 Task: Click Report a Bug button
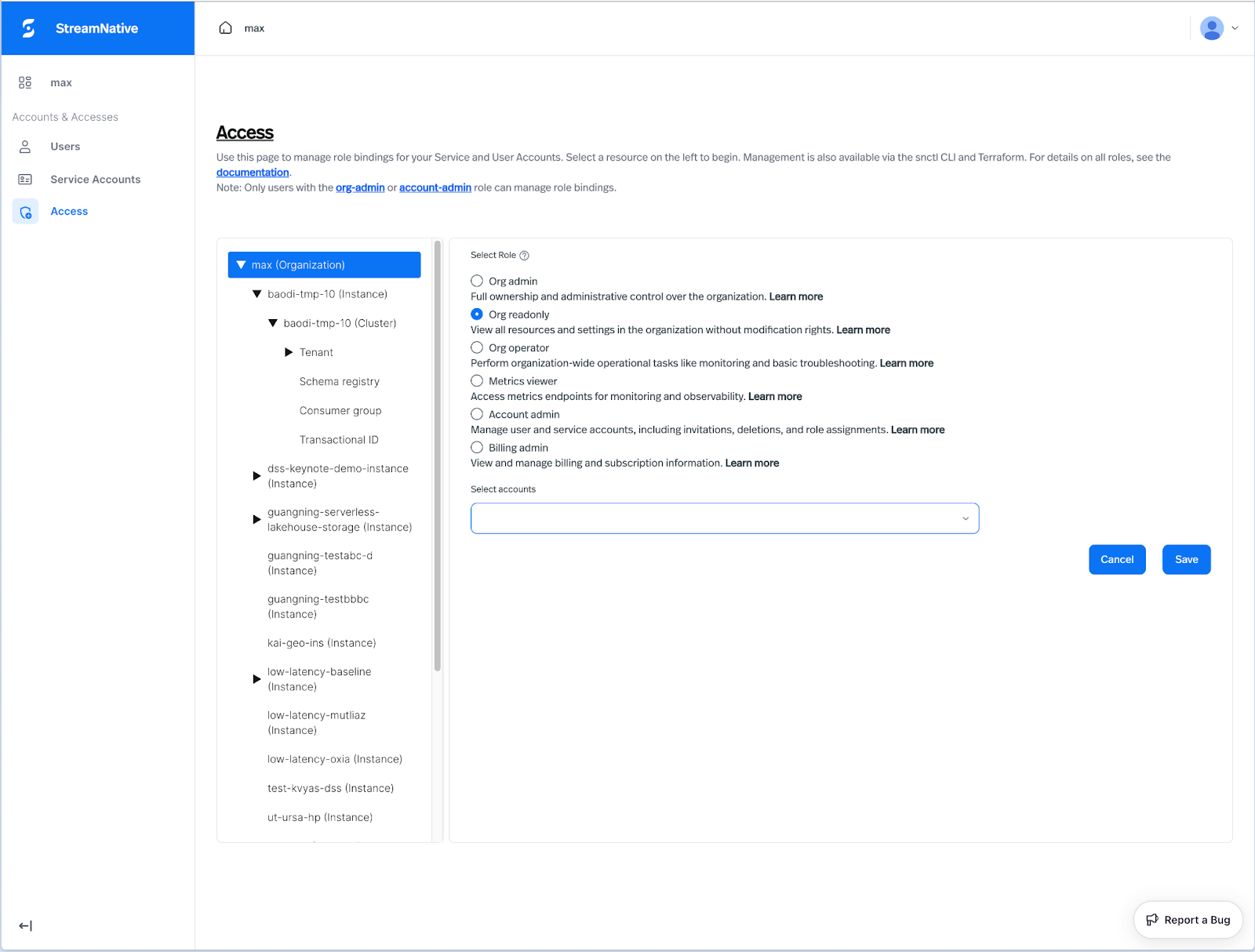click(x=1188, y=920)
